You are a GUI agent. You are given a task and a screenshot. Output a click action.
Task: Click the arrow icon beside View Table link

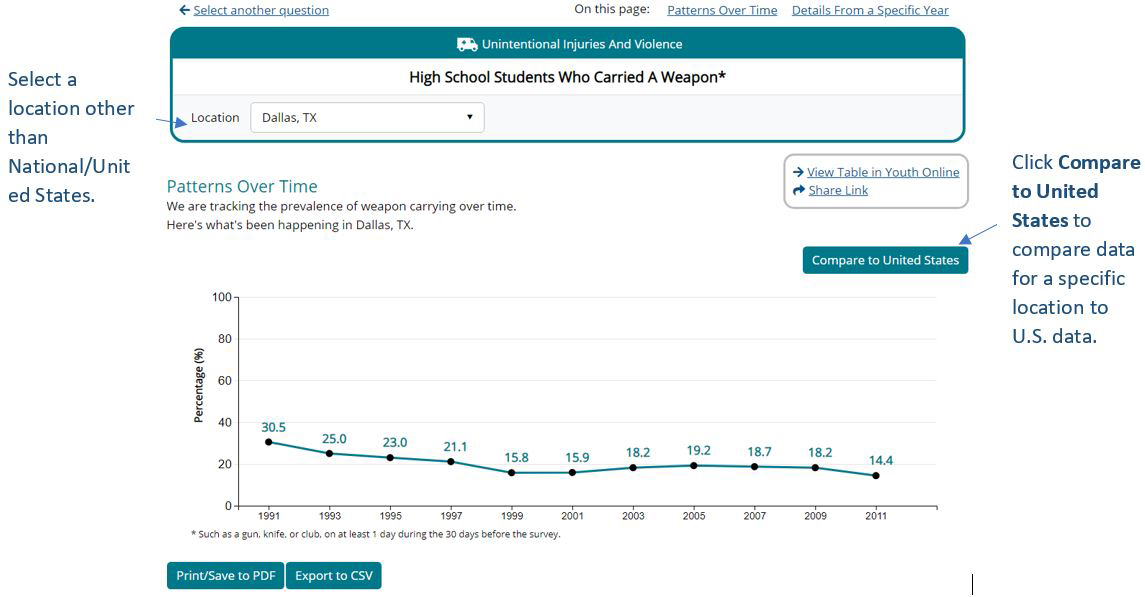799,172
